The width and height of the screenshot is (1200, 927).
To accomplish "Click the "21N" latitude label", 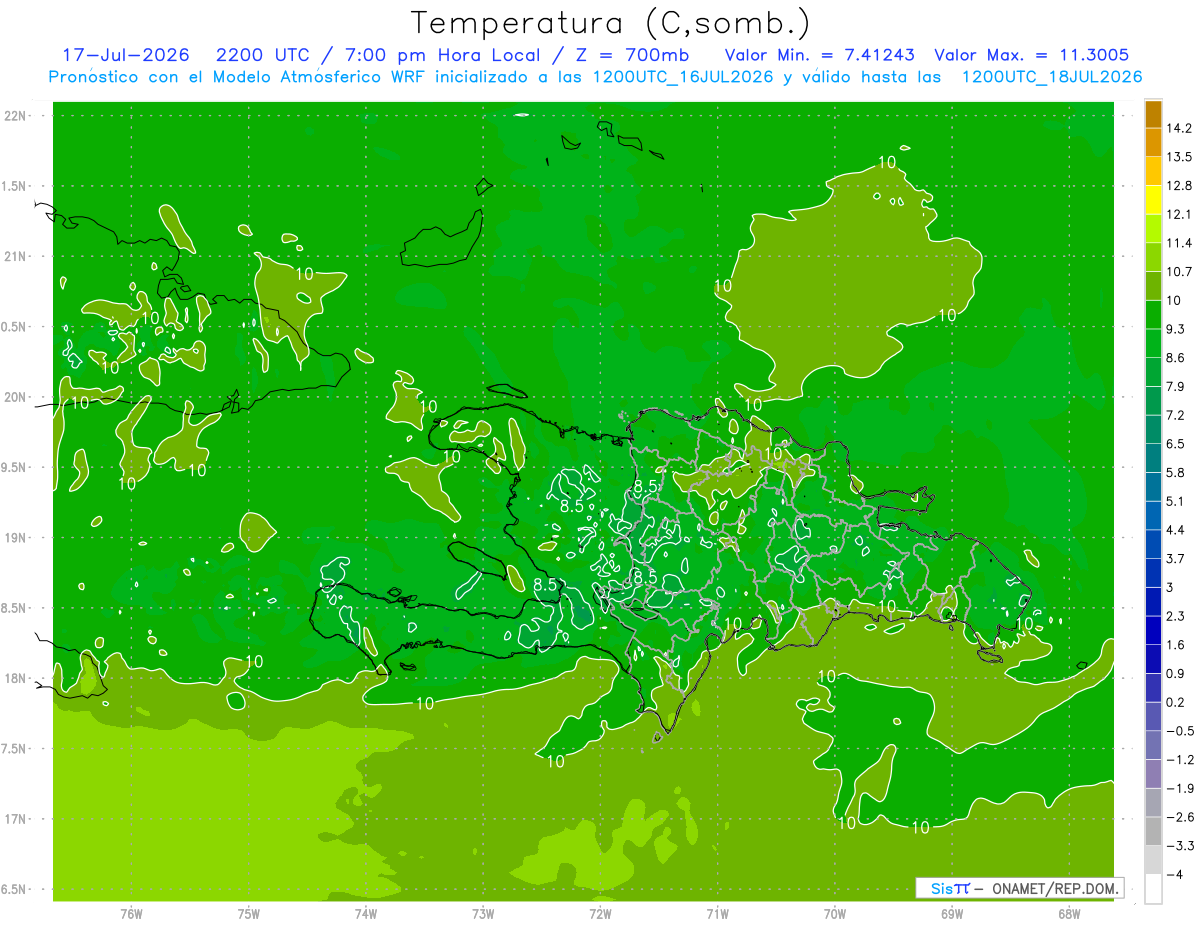I will point(15,257).
